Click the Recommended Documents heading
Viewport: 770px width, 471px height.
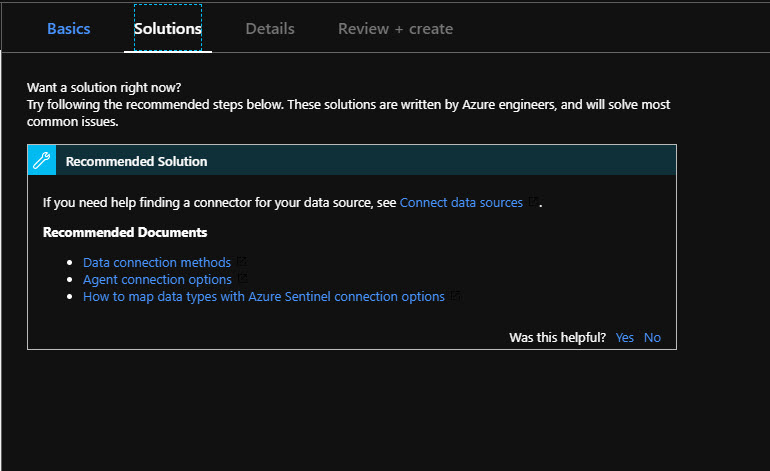[x=125, y=232]
